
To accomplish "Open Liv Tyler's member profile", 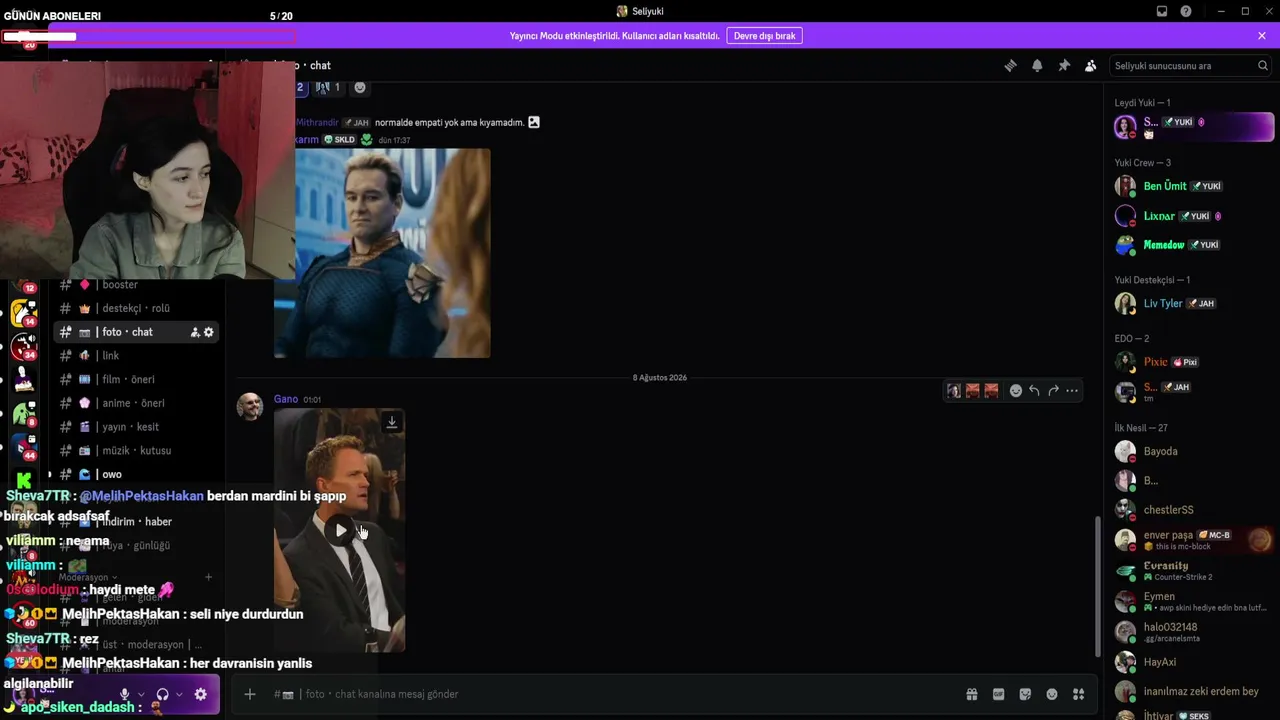I will pos(1192,303).
